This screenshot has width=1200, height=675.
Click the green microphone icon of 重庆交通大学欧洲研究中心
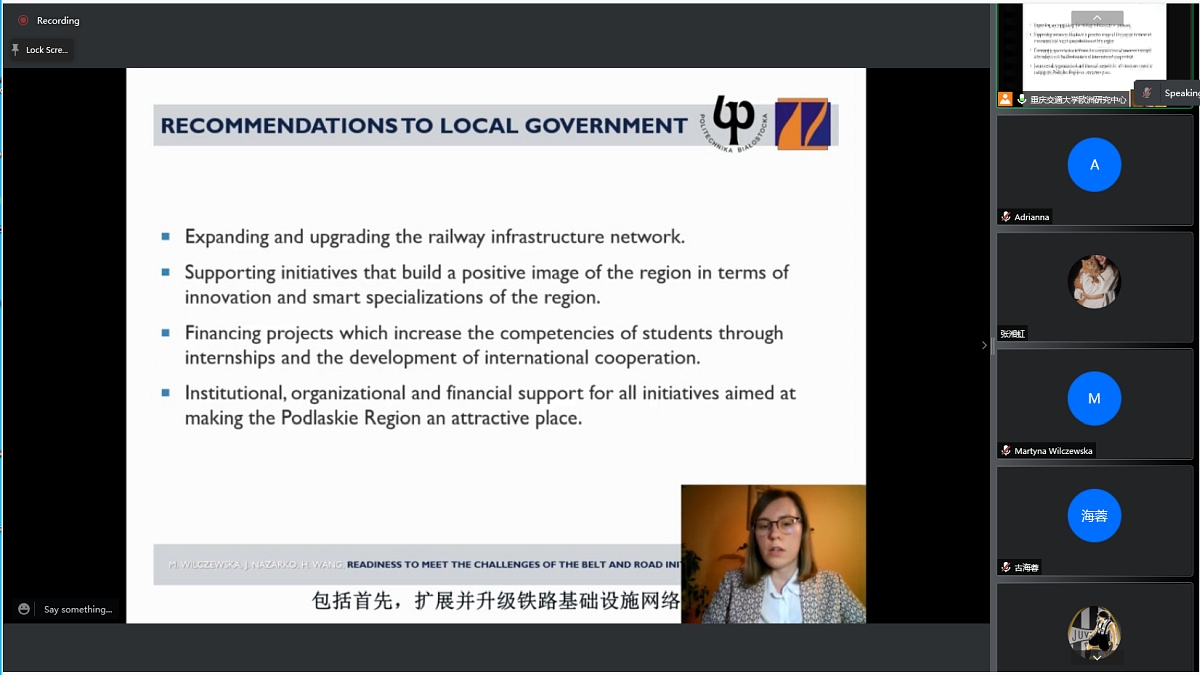pyautogui.click(x=1022, y=99)
